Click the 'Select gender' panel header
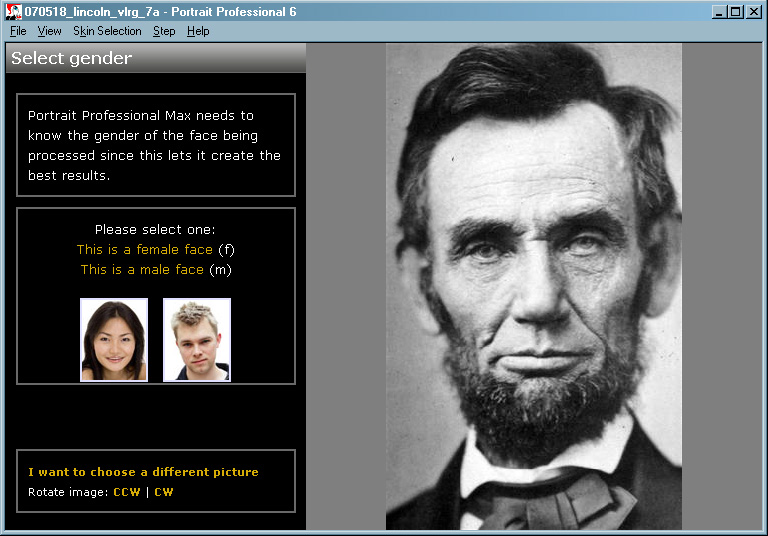 155,58
